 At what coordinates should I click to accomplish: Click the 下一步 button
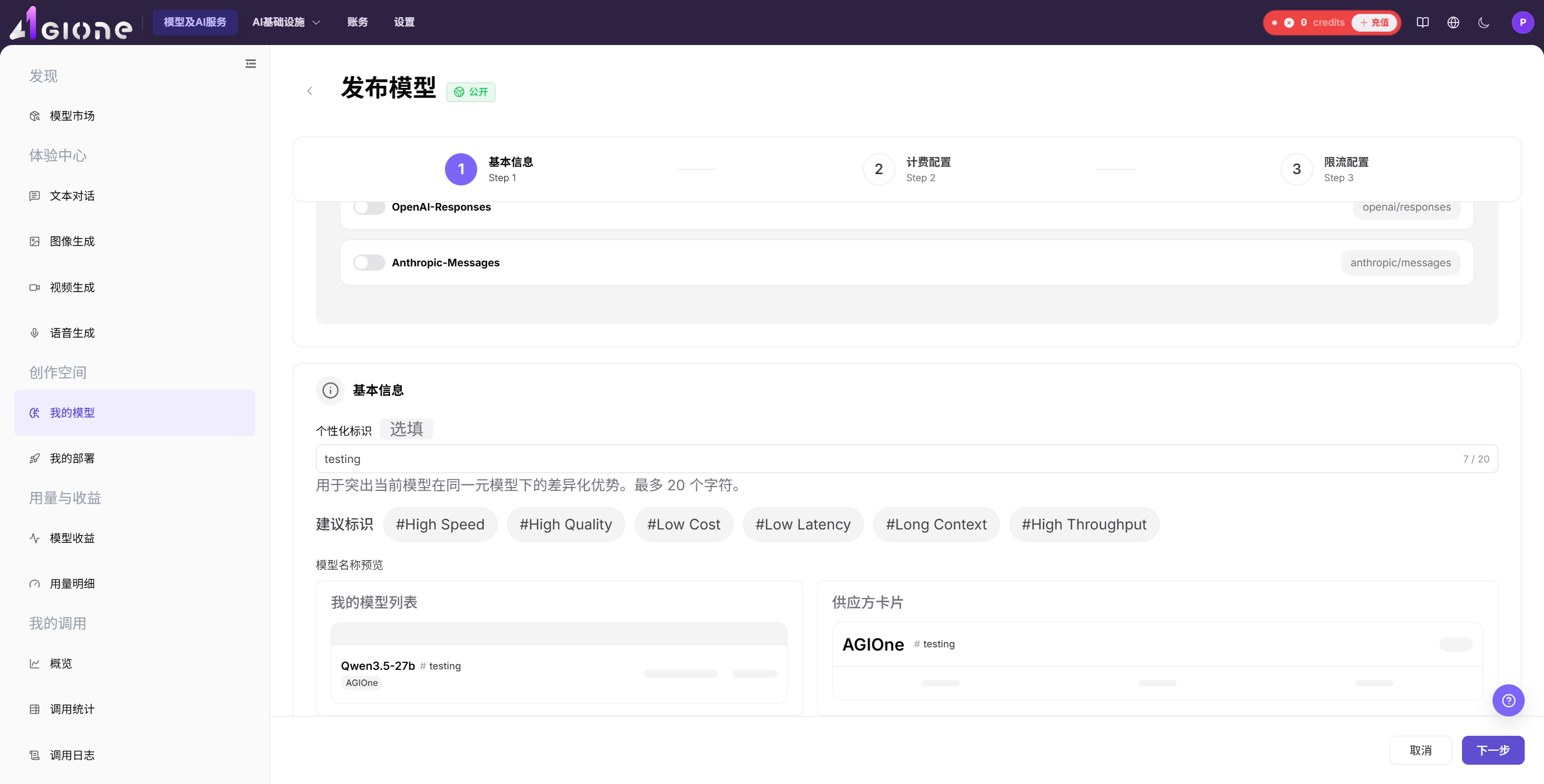pos(1493,750)
